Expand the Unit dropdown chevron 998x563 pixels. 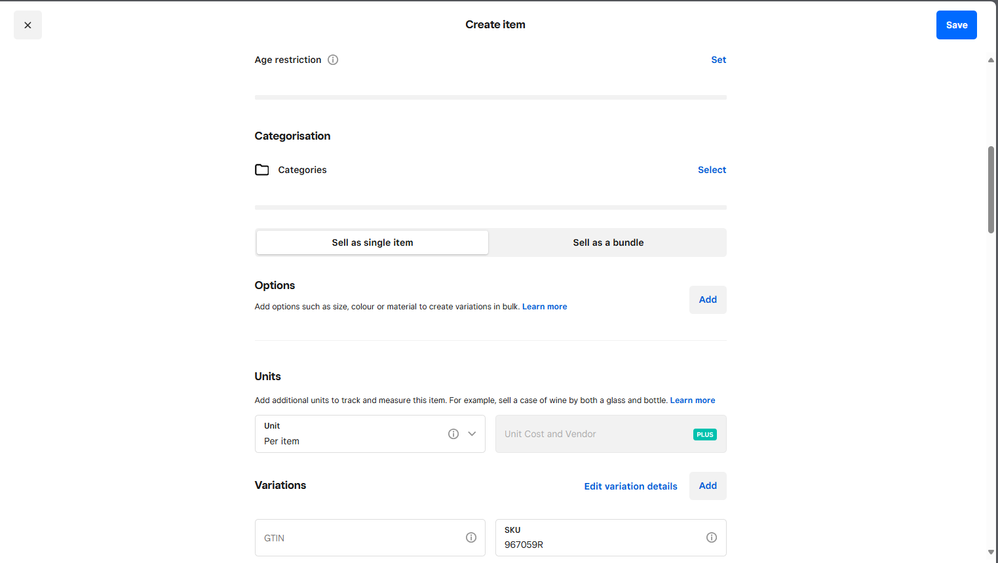[x=472, y=434]
